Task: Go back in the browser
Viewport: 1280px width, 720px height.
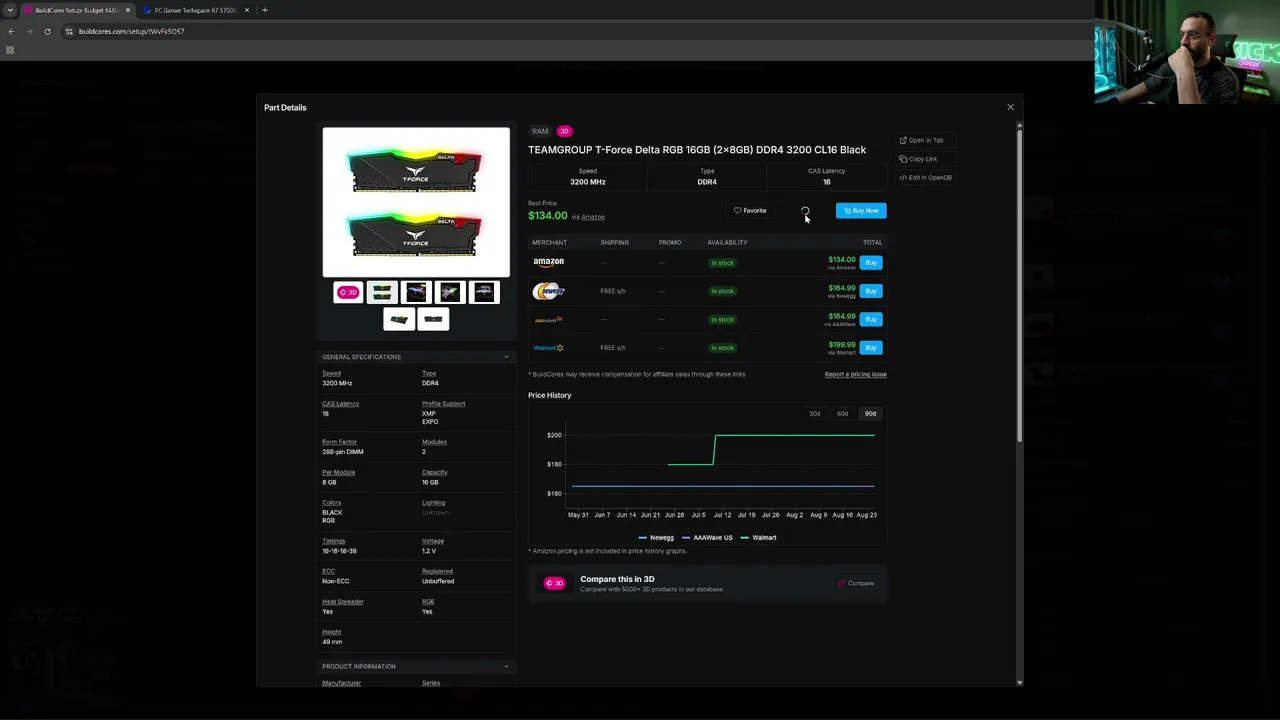Action: pos(11,31)
